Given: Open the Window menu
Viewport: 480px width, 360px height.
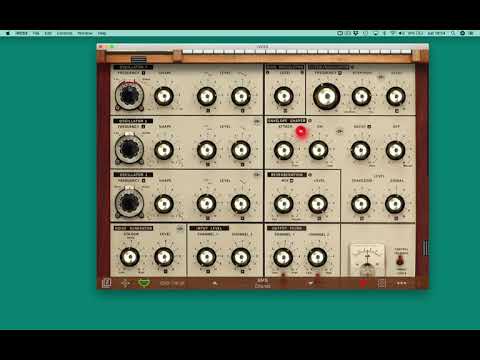Looking at the screenshot, I should point(85,33).
